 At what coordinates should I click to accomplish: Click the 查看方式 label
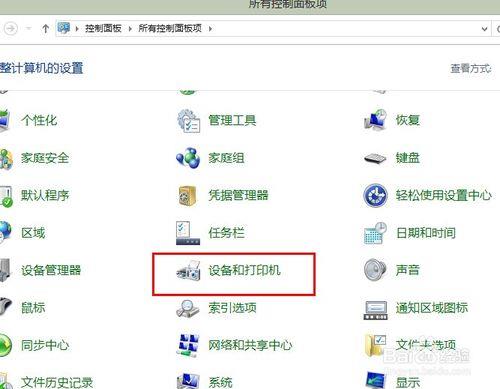471,69
